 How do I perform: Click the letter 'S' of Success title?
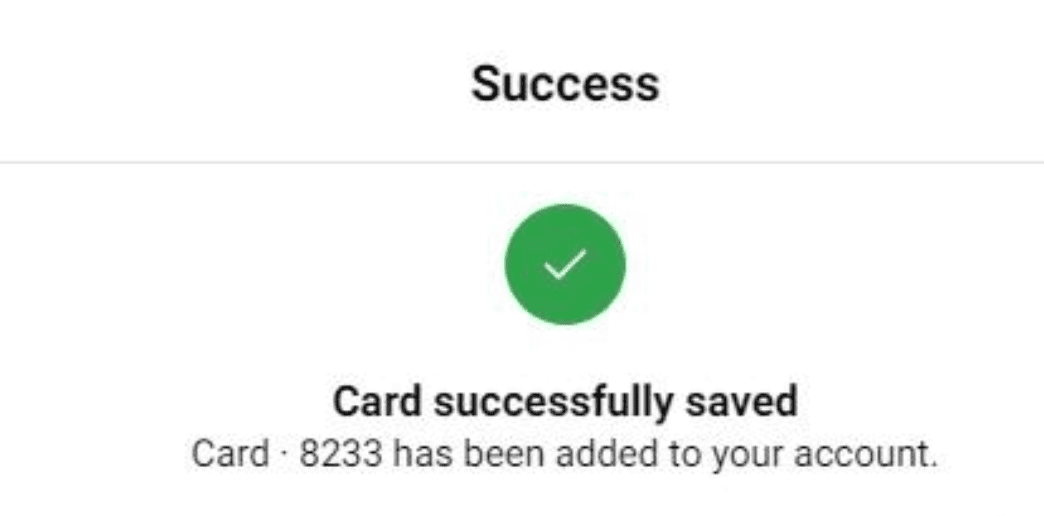pos(484,85)
